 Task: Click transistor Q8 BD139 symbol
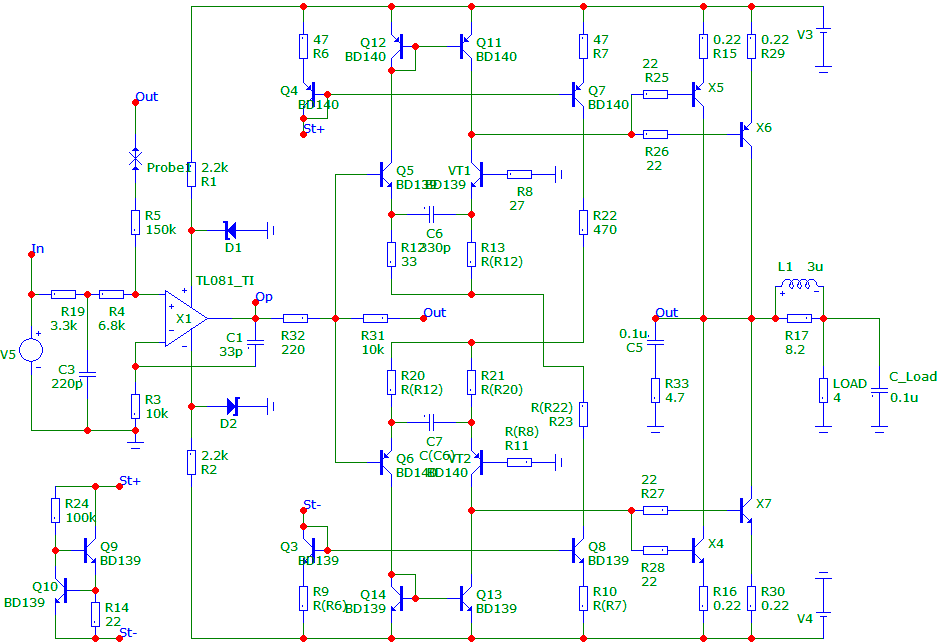tap(578, 550)
